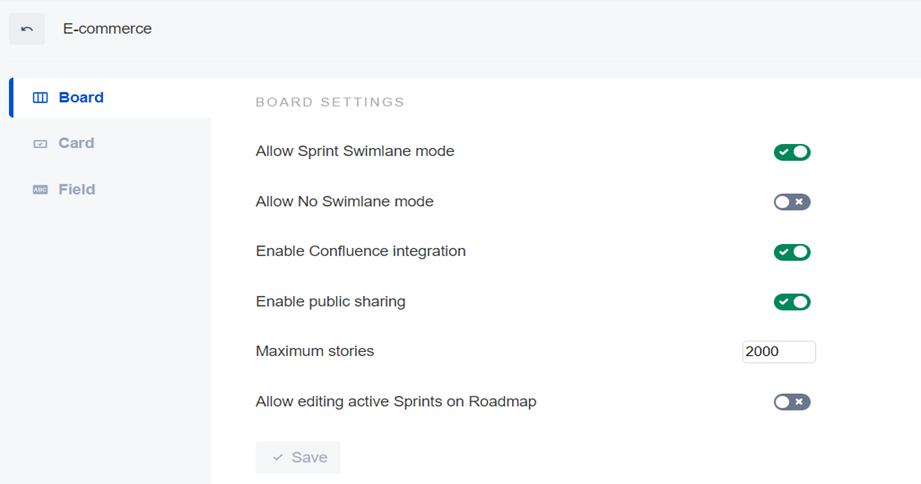Toggle off Enable public sharing
The width and height of the screenshot is (921, 484).
791,302
